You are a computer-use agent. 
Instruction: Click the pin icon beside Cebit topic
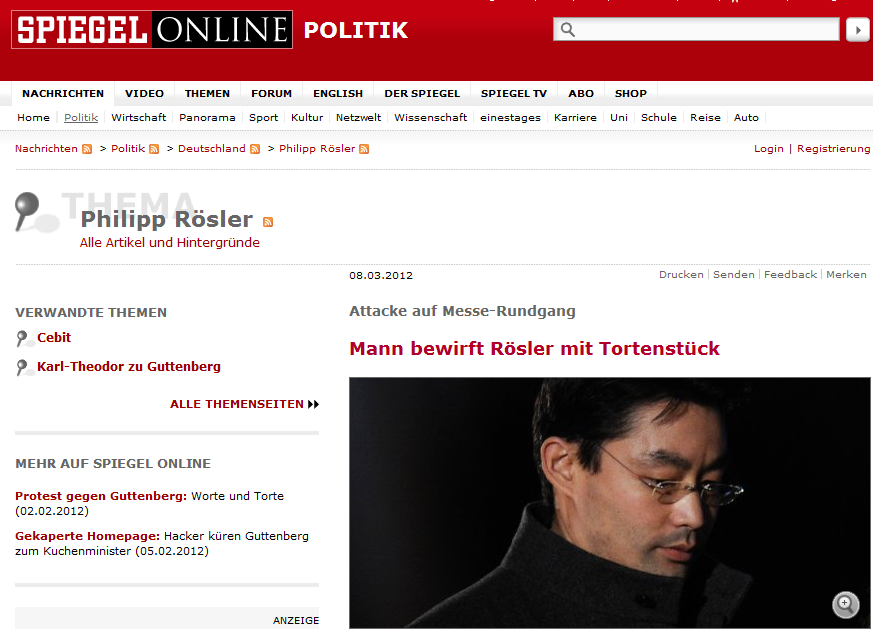pos(23,338)
